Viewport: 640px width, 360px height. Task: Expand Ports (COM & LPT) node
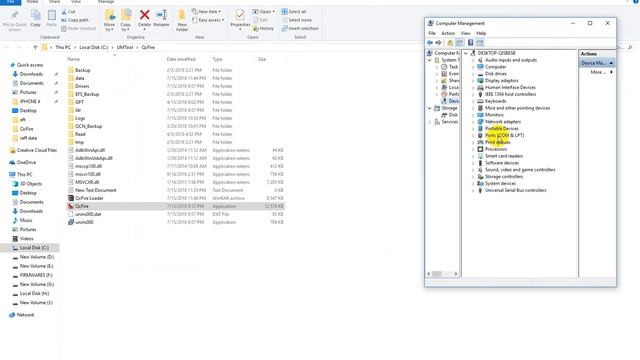click(473, 136)
